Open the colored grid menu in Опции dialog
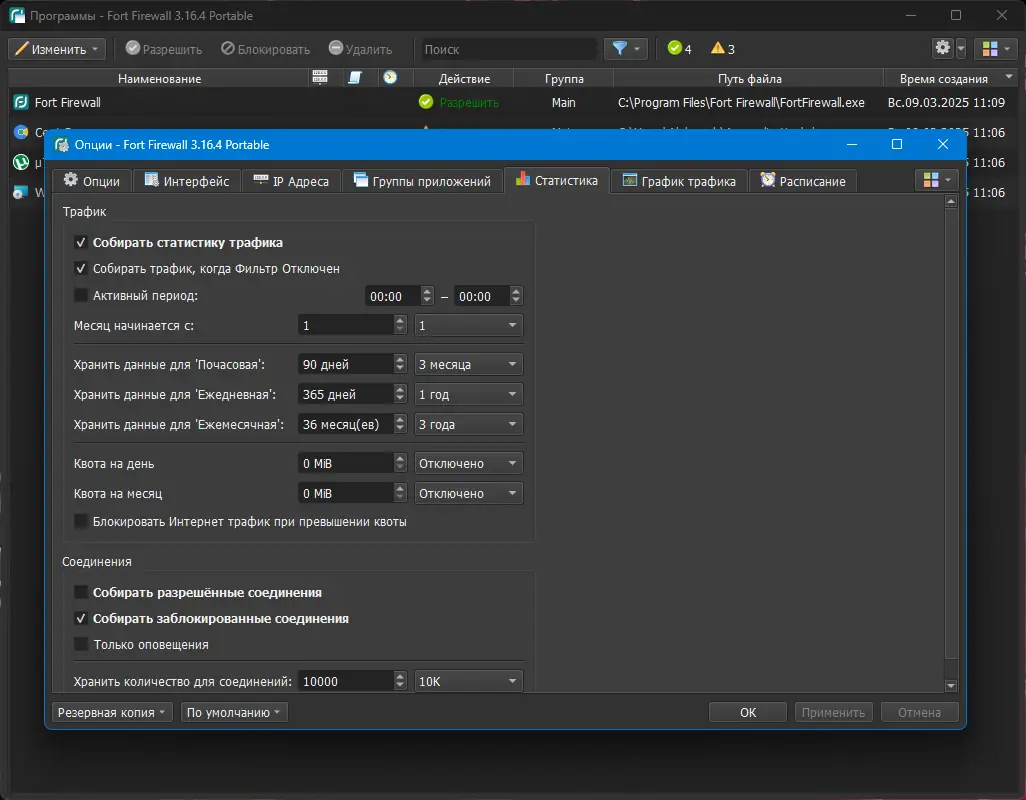1026x800 pixels. pos(936,180)
